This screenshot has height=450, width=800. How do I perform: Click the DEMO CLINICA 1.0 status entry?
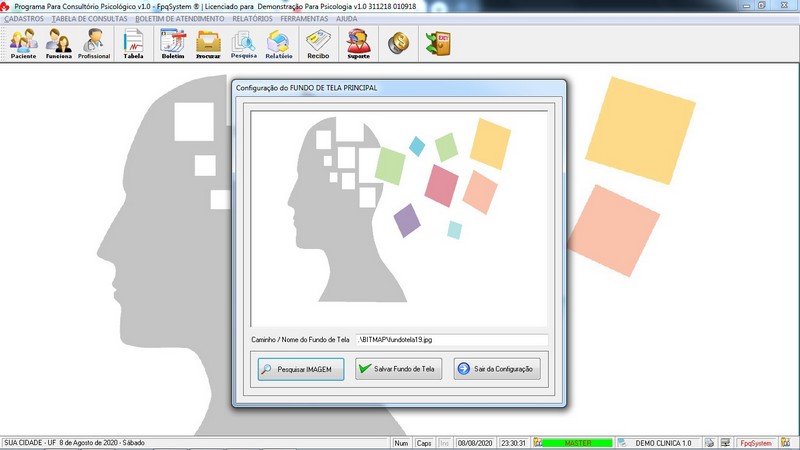(663, 443)
